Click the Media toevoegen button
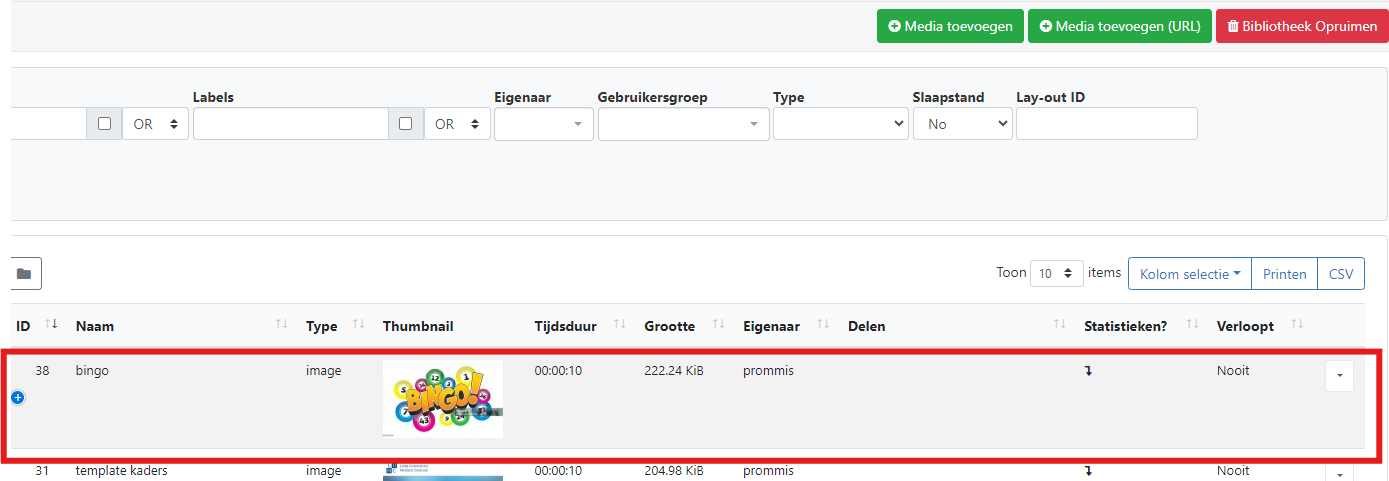This screenshot has height=481, width=1389. pos(950,26)
